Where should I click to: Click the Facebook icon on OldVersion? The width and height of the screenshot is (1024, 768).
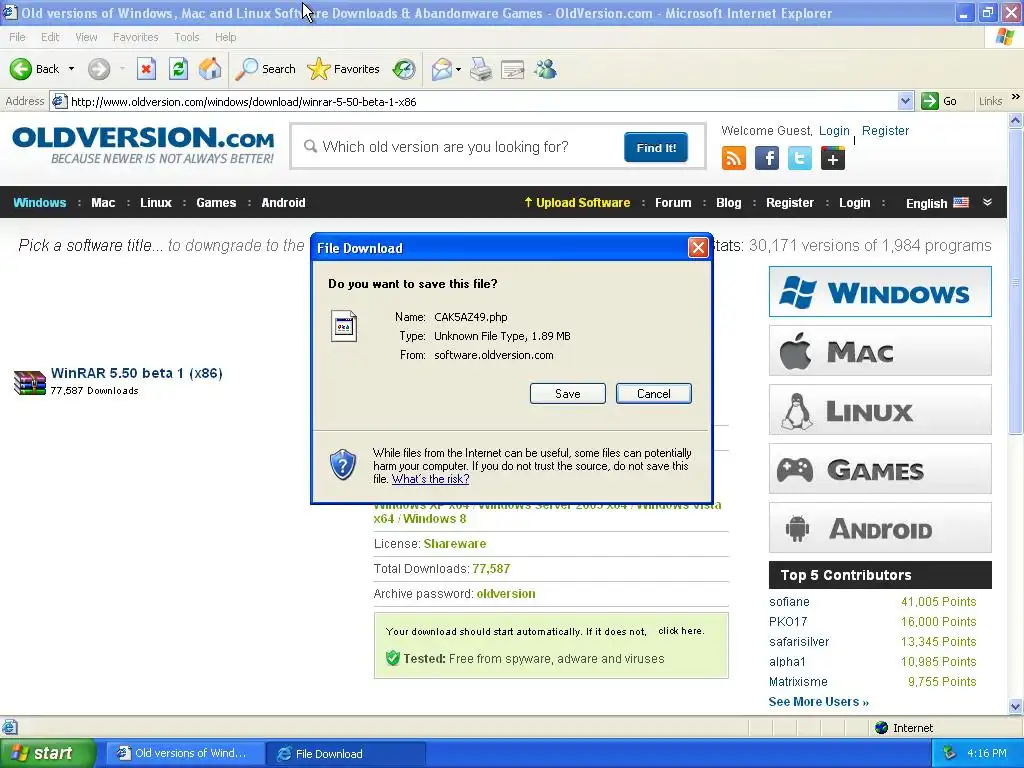click(767, 158)
